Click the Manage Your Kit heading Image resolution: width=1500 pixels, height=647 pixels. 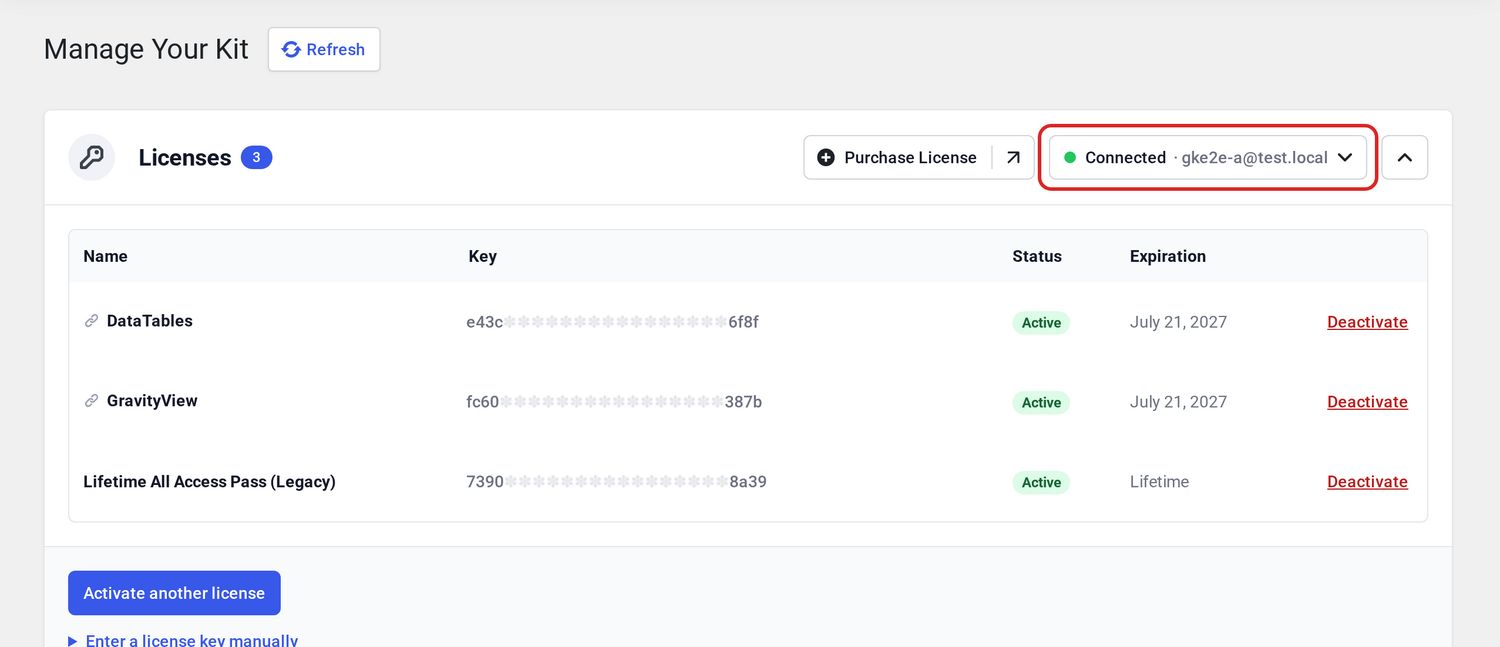[x=146, y=49]
